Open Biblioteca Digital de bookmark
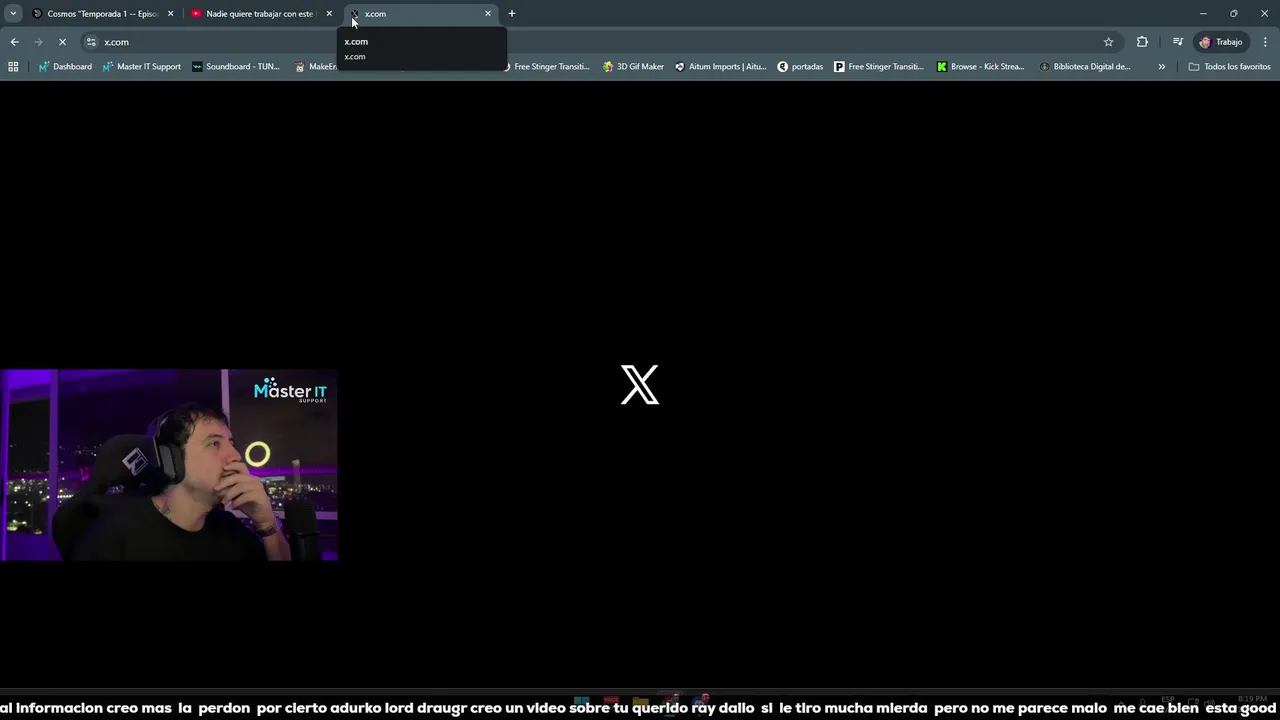The width and height of the screenshot is (1280, 720). (1085, 67)
